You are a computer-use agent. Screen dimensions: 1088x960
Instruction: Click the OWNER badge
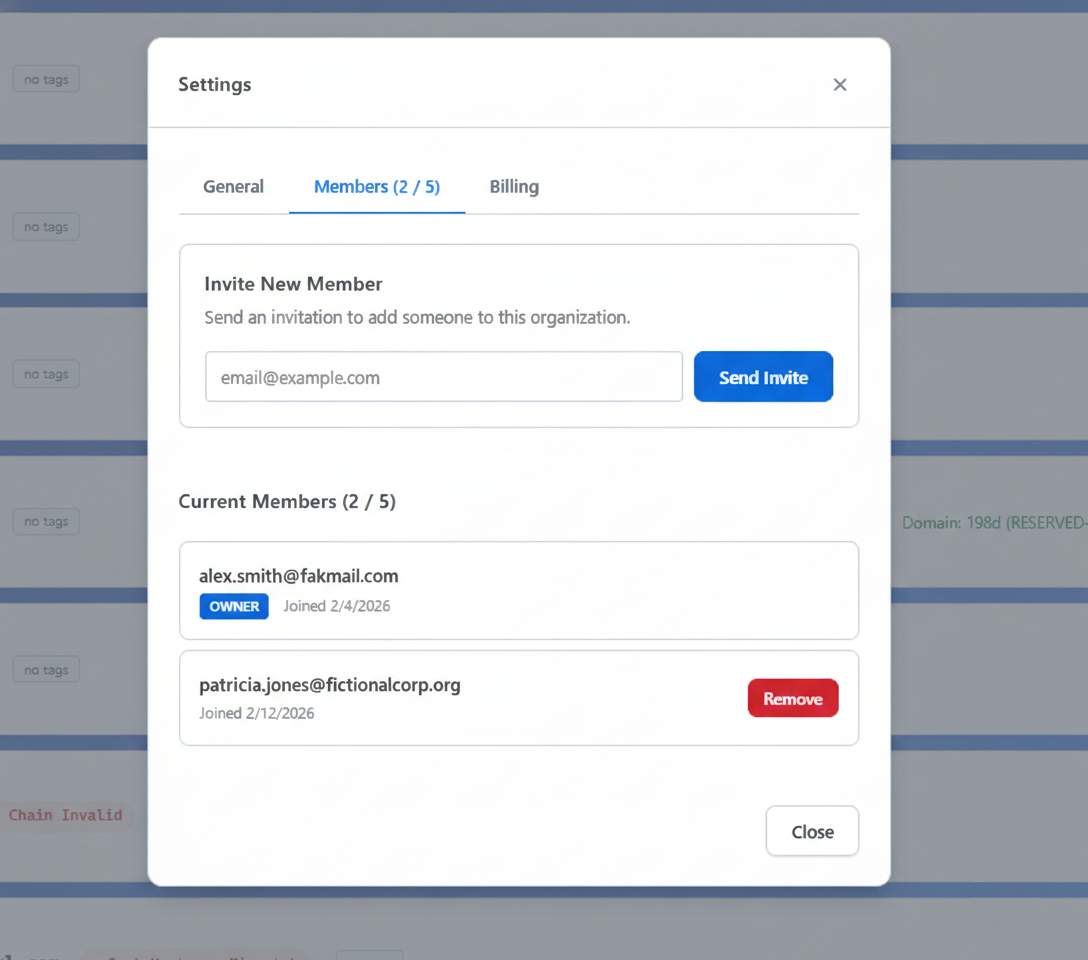[234, 606]
